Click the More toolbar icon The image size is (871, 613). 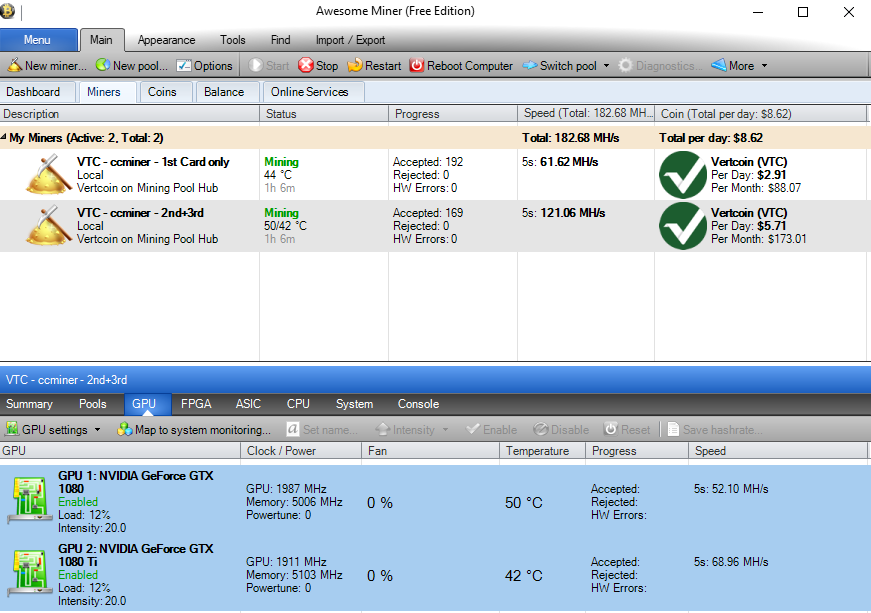719,66
